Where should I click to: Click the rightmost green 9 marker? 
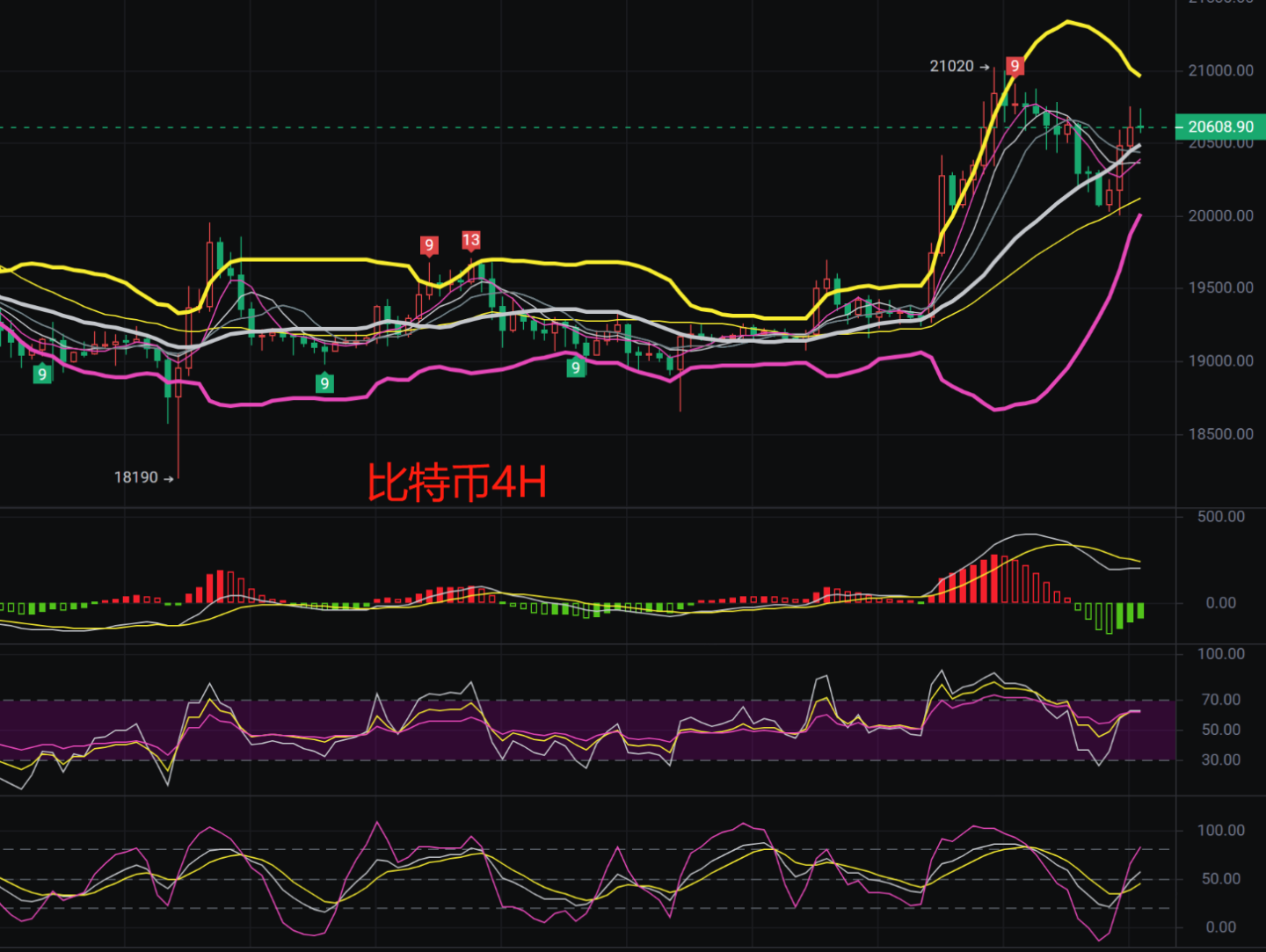tap(576, 367)
